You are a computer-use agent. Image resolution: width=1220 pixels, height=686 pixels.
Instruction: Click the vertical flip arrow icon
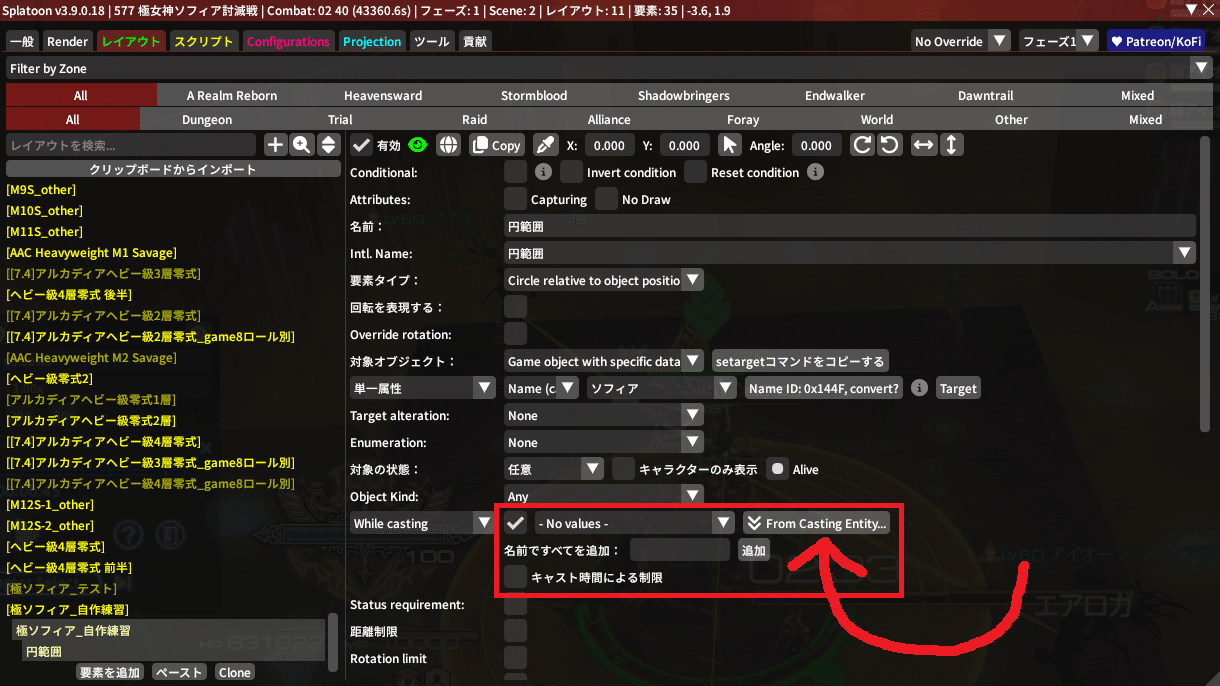(x=951, y=145)
